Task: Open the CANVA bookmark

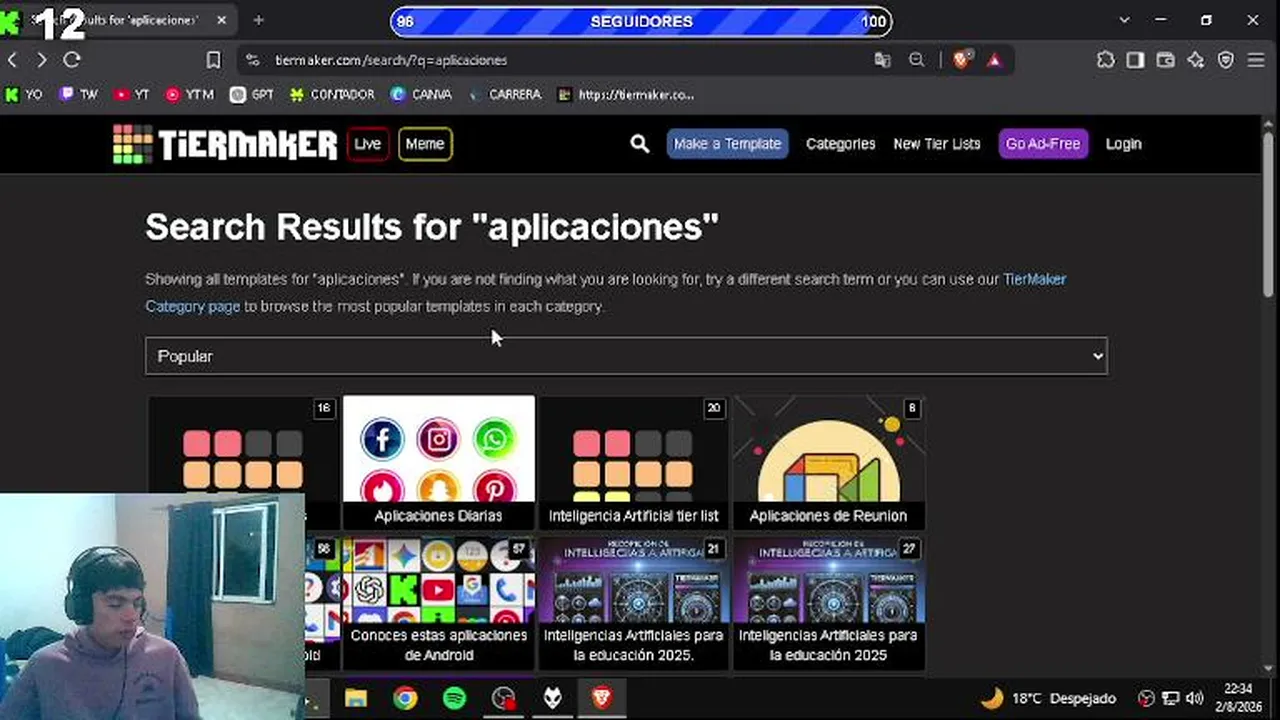Action: pyautogui.click(x=421, y=95)
